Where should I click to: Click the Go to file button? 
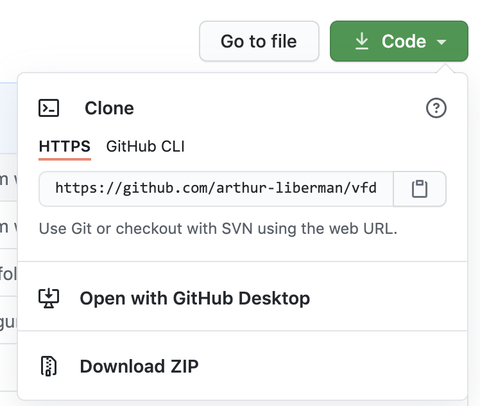259,41
